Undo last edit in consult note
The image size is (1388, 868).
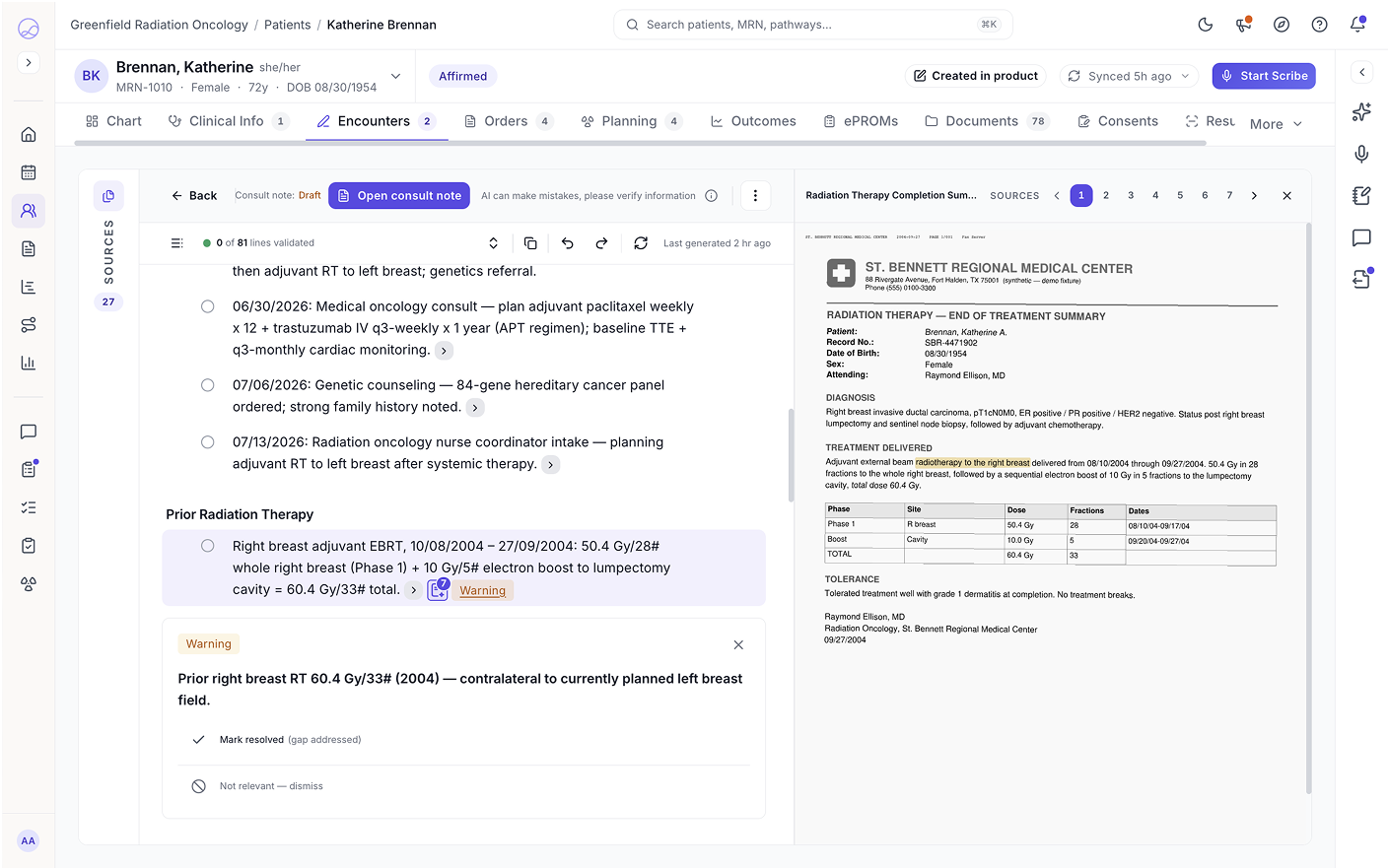pyautogui.click(x=568, y=243)
